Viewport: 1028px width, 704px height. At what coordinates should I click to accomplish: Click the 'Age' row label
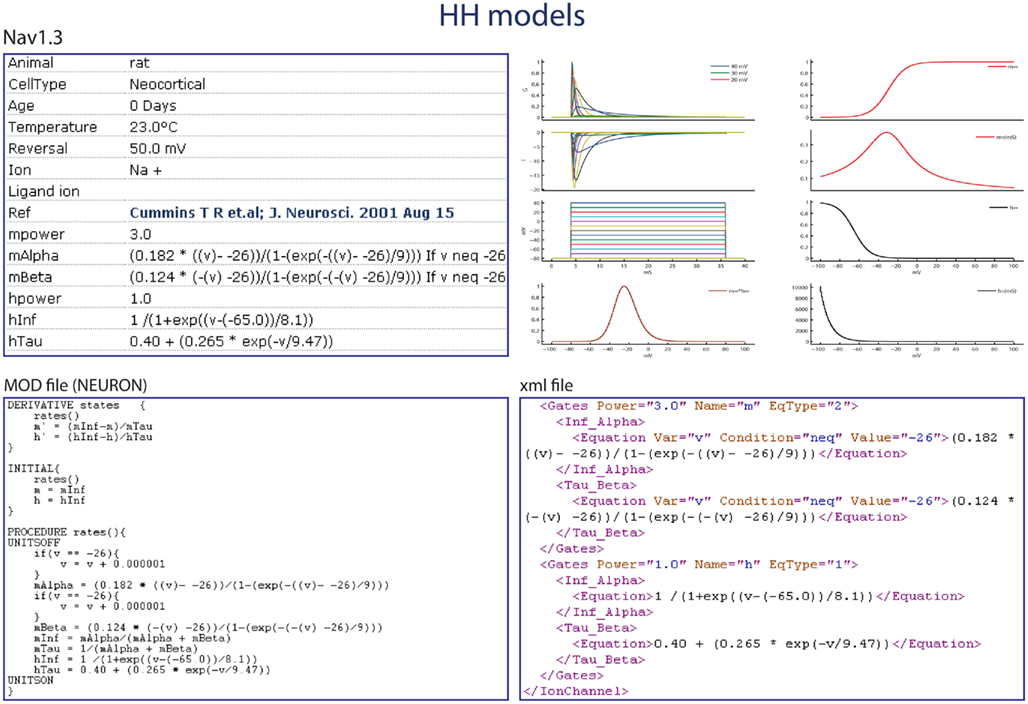(21, 106)
